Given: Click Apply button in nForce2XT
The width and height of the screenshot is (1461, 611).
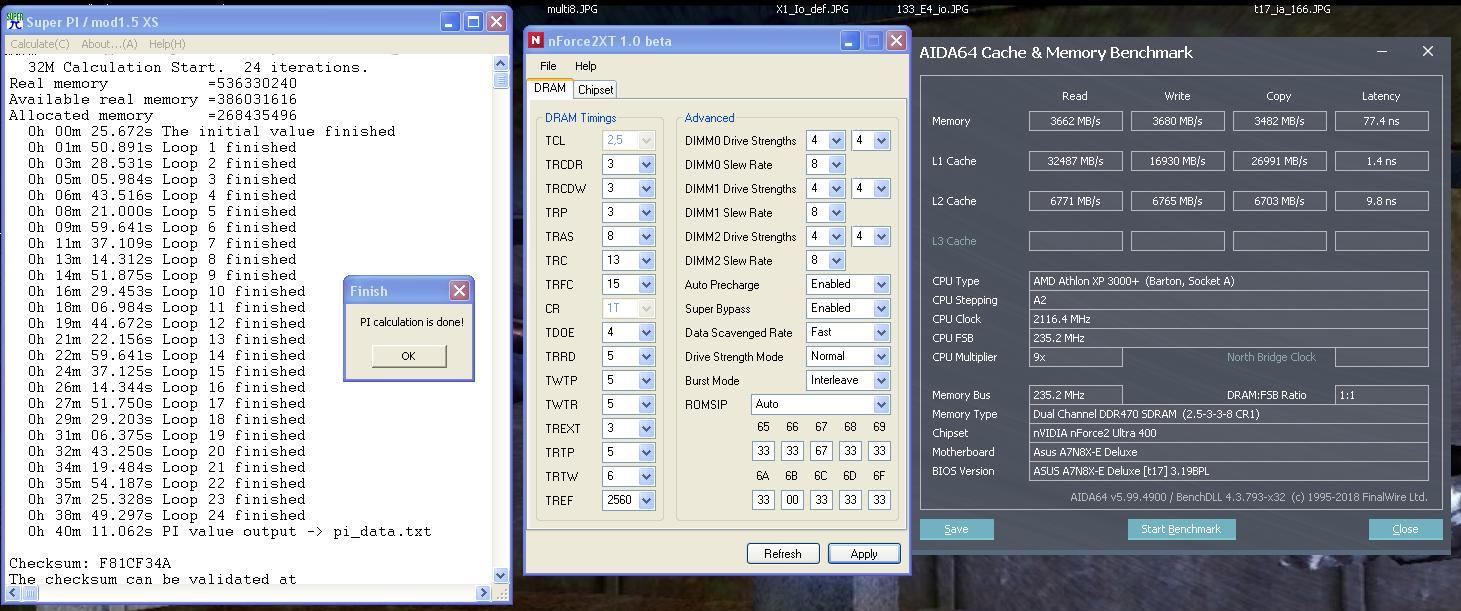Looking at the screenshot, I should click(864, 553).
